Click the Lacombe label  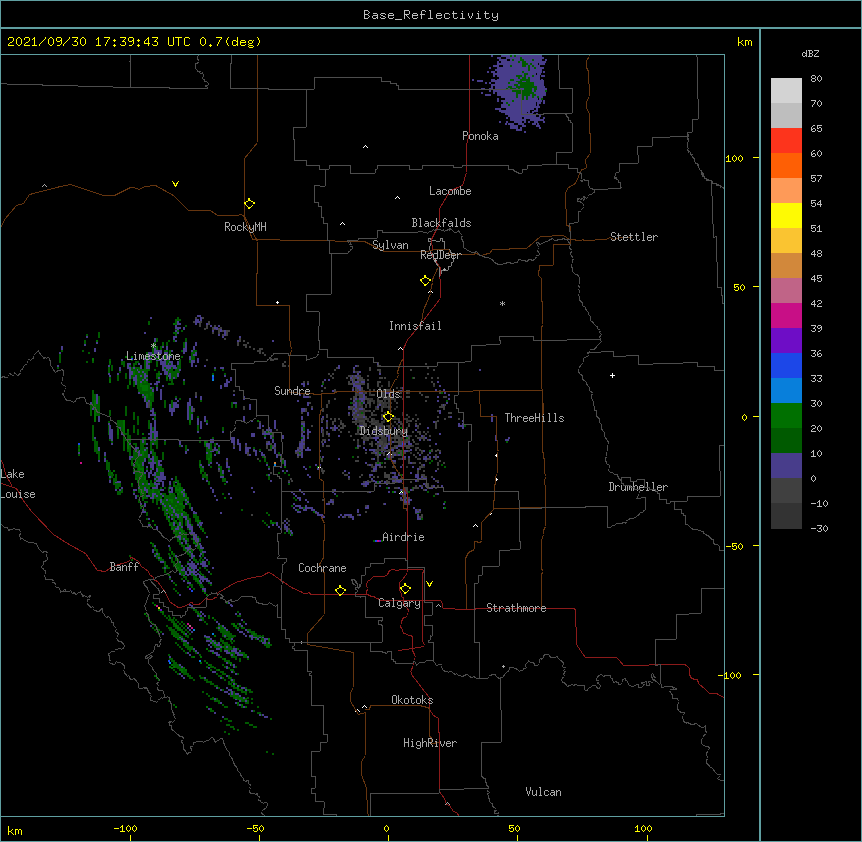coord(450,191)
